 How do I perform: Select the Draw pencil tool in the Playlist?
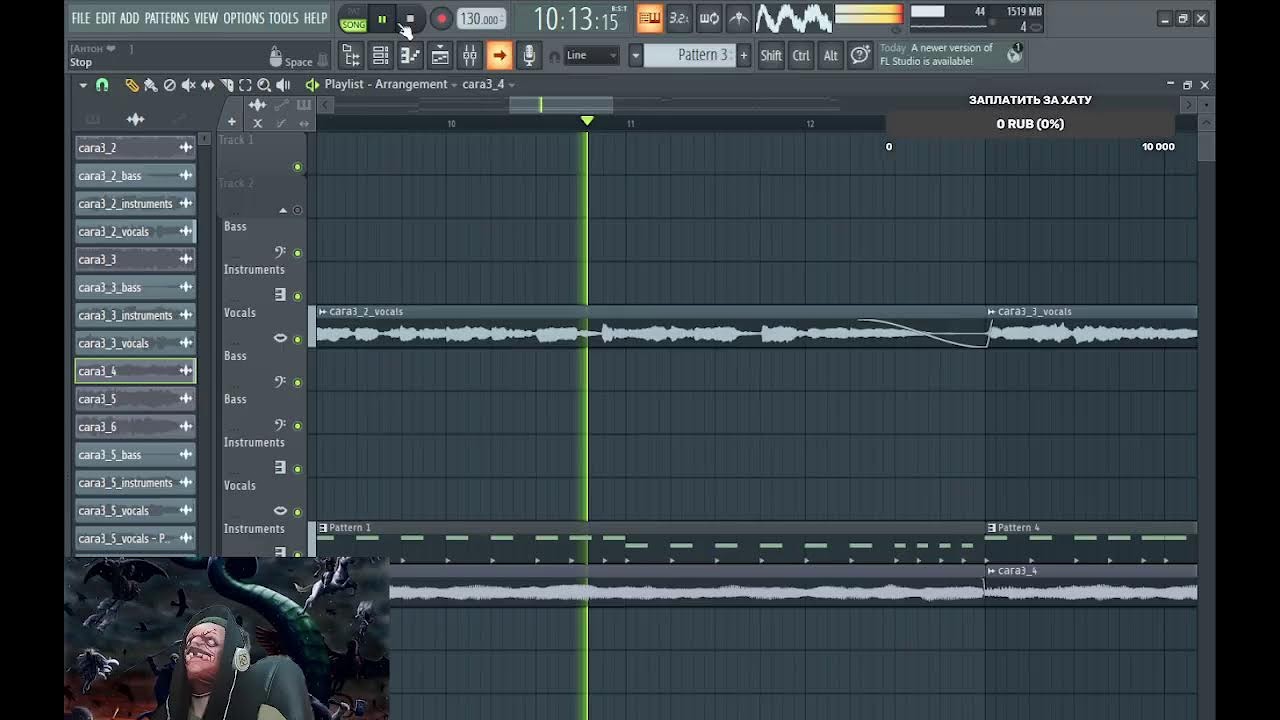click(x=131, y=85)
